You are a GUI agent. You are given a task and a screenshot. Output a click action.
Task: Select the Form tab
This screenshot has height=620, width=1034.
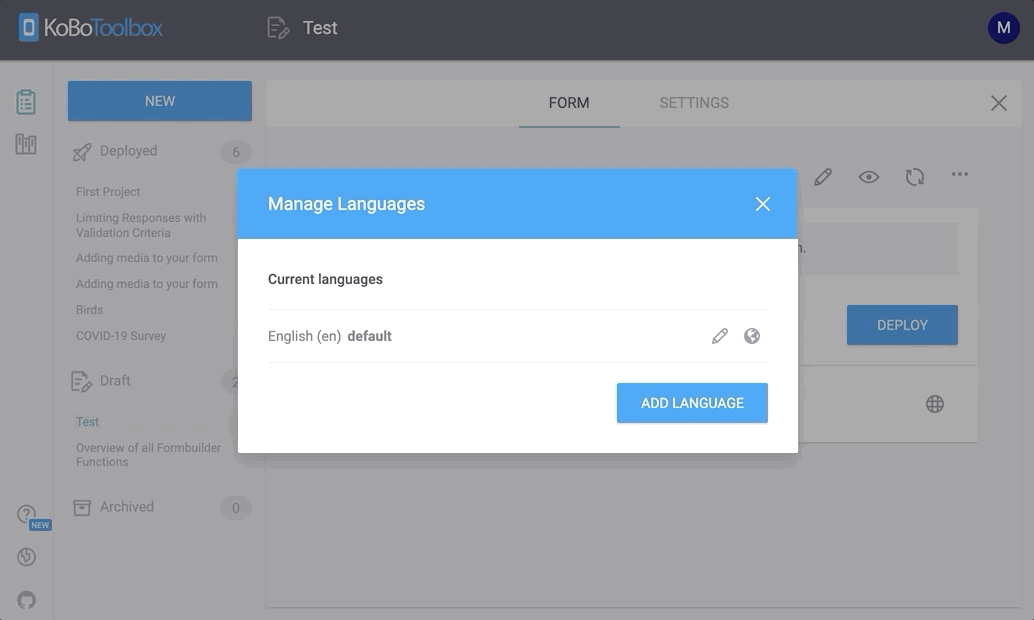tap(568, 103)
